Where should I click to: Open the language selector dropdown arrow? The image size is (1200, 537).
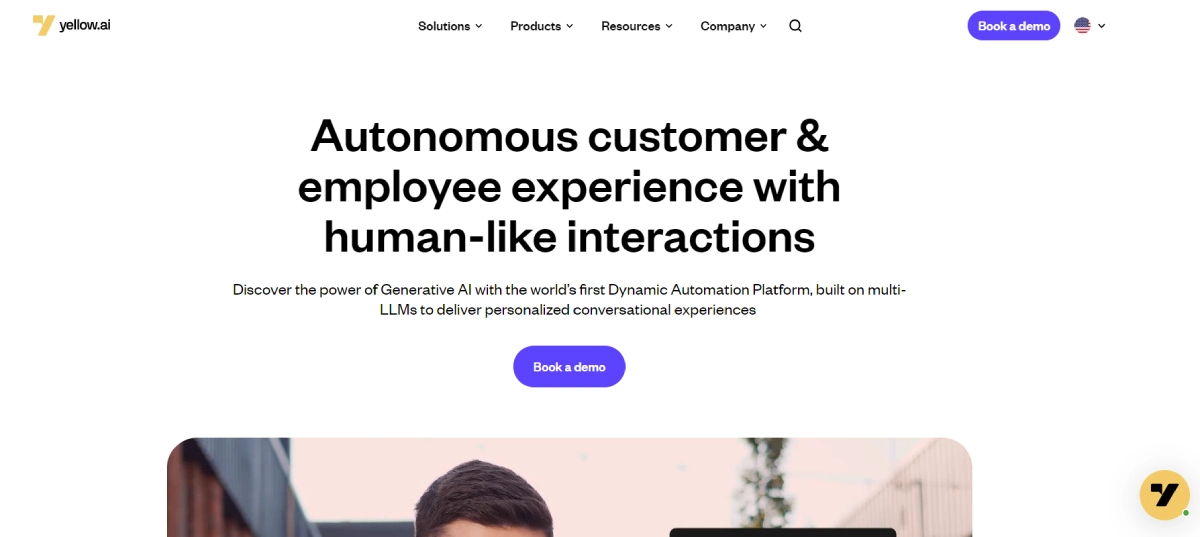pos(1102,26)
